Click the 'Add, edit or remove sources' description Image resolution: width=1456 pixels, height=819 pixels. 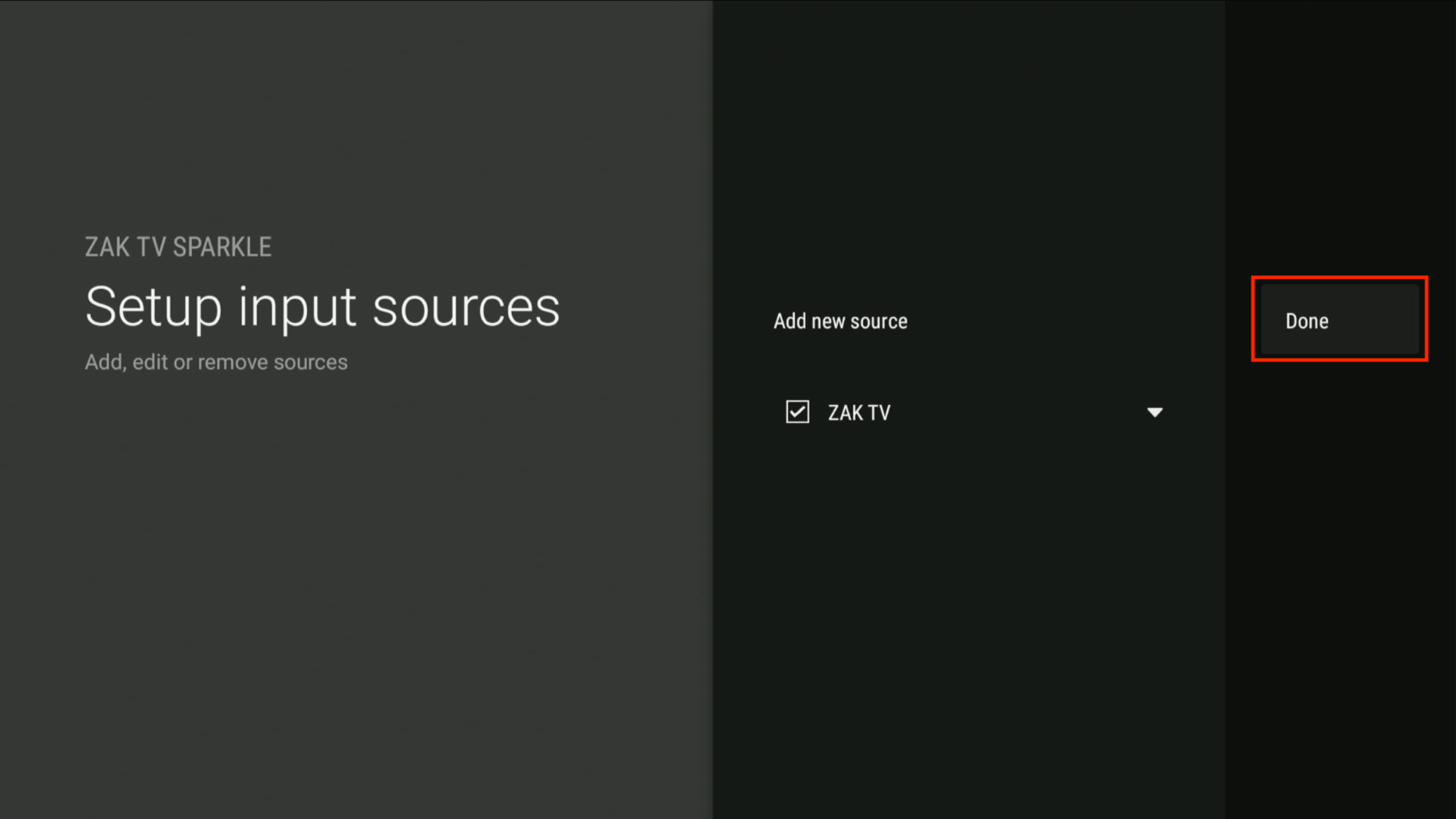click(x=216, y=362)
